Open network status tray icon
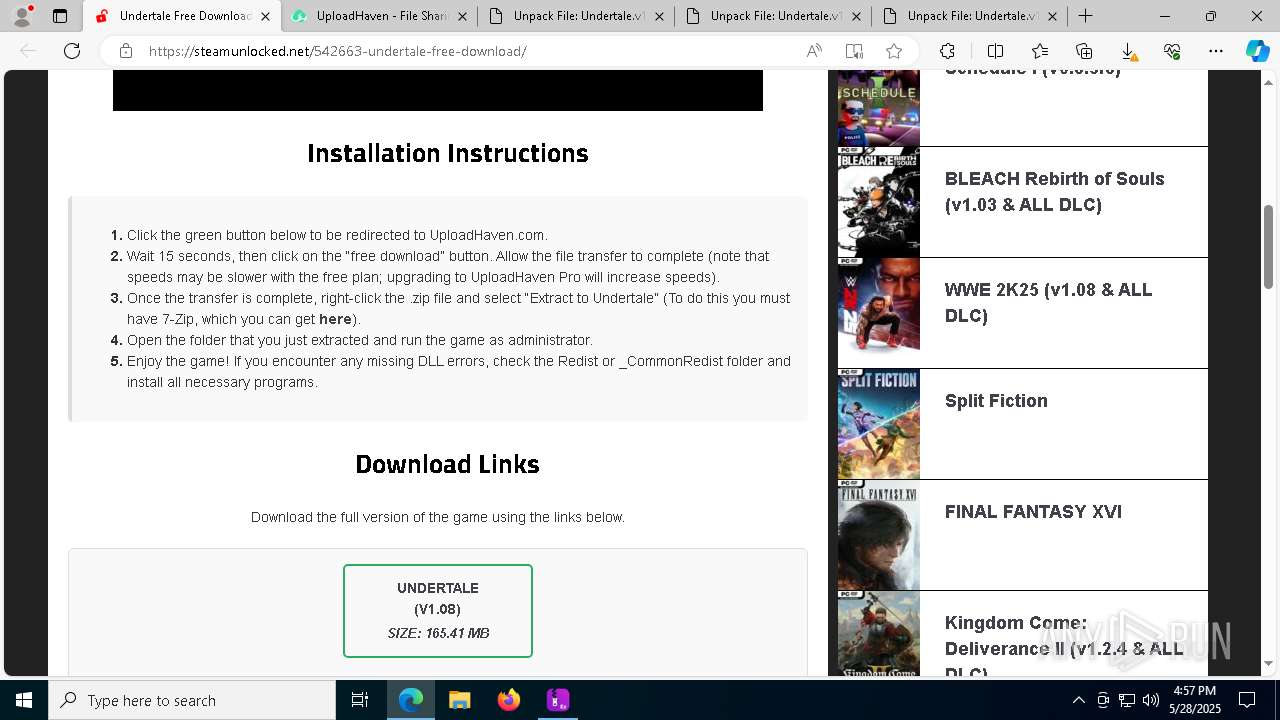1280x720 pixels. [x=1127, y=700]
